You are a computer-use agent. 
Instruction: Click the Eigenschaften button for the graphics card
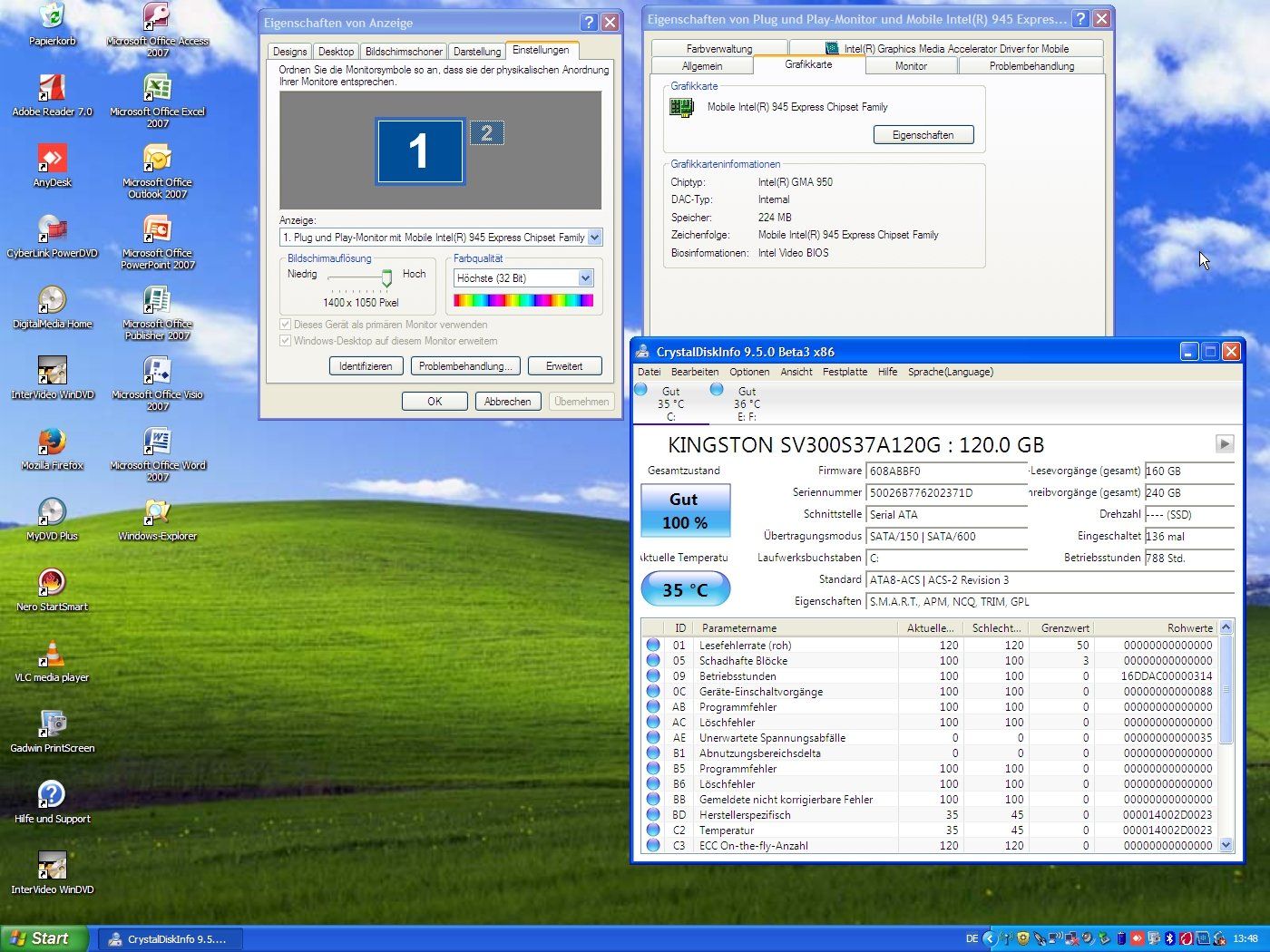923,135
